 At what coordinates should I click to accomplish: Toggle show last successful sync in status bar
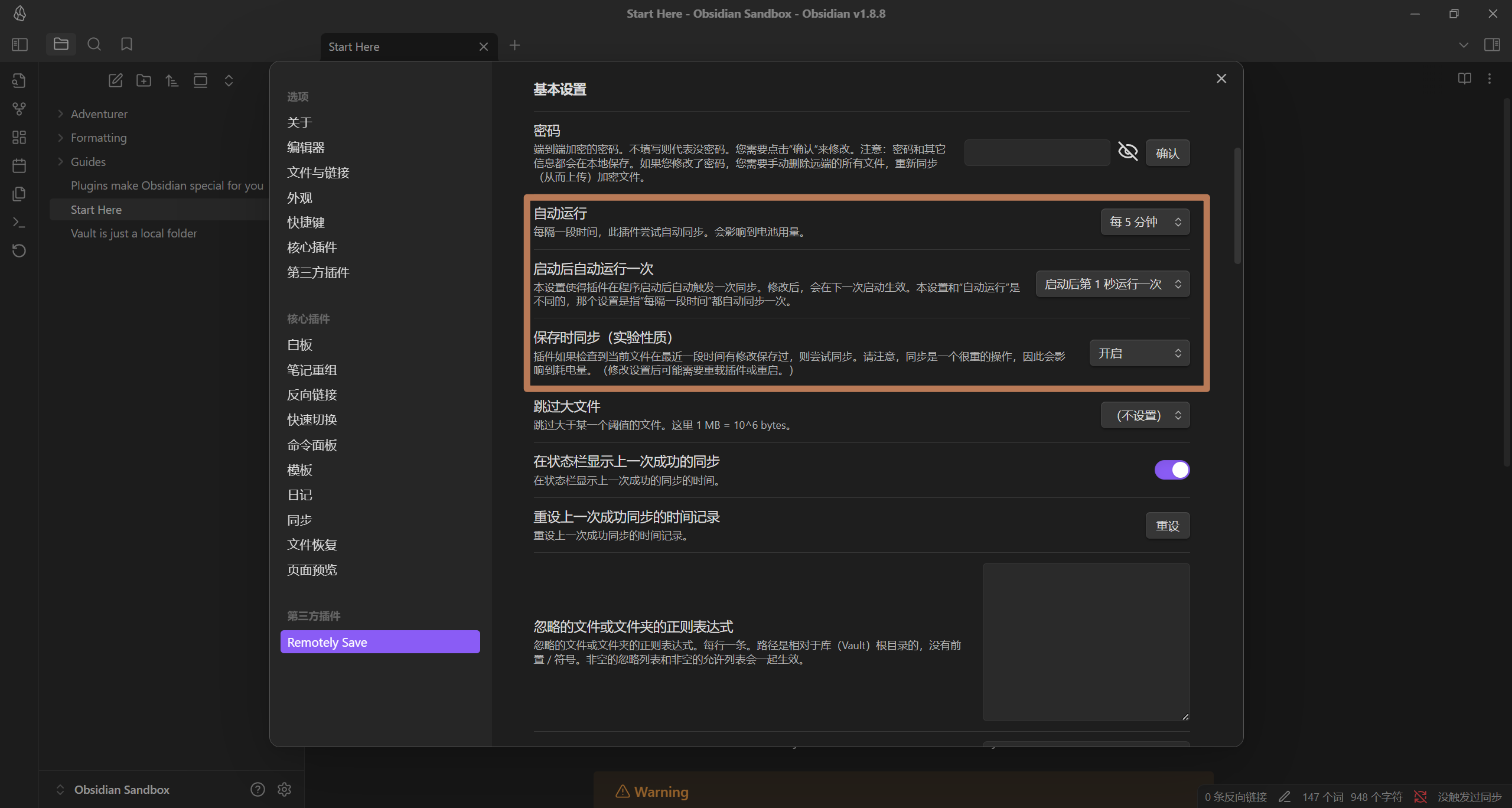[x=1172, y=470]
